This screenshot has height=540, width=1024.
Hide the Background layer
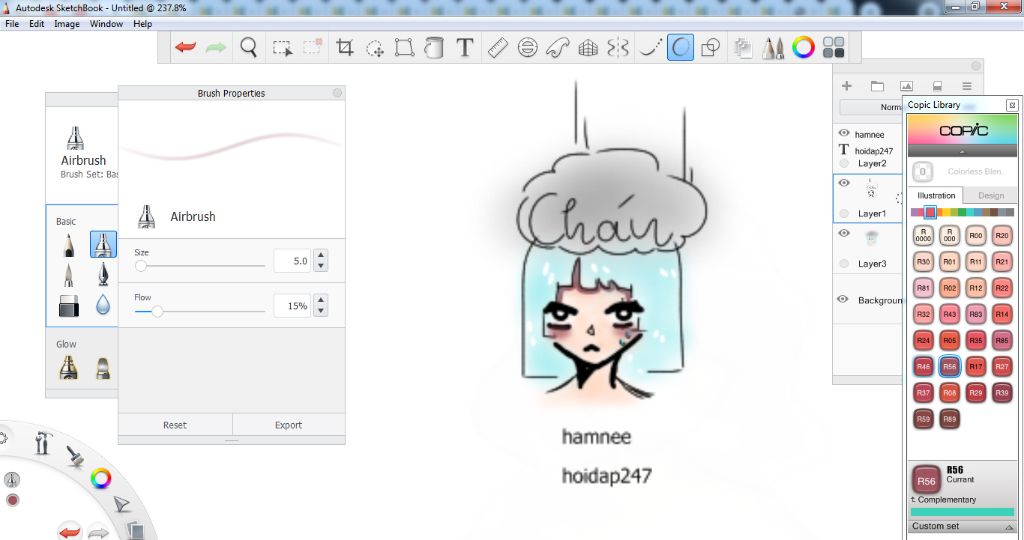click(x=843, y=299)
